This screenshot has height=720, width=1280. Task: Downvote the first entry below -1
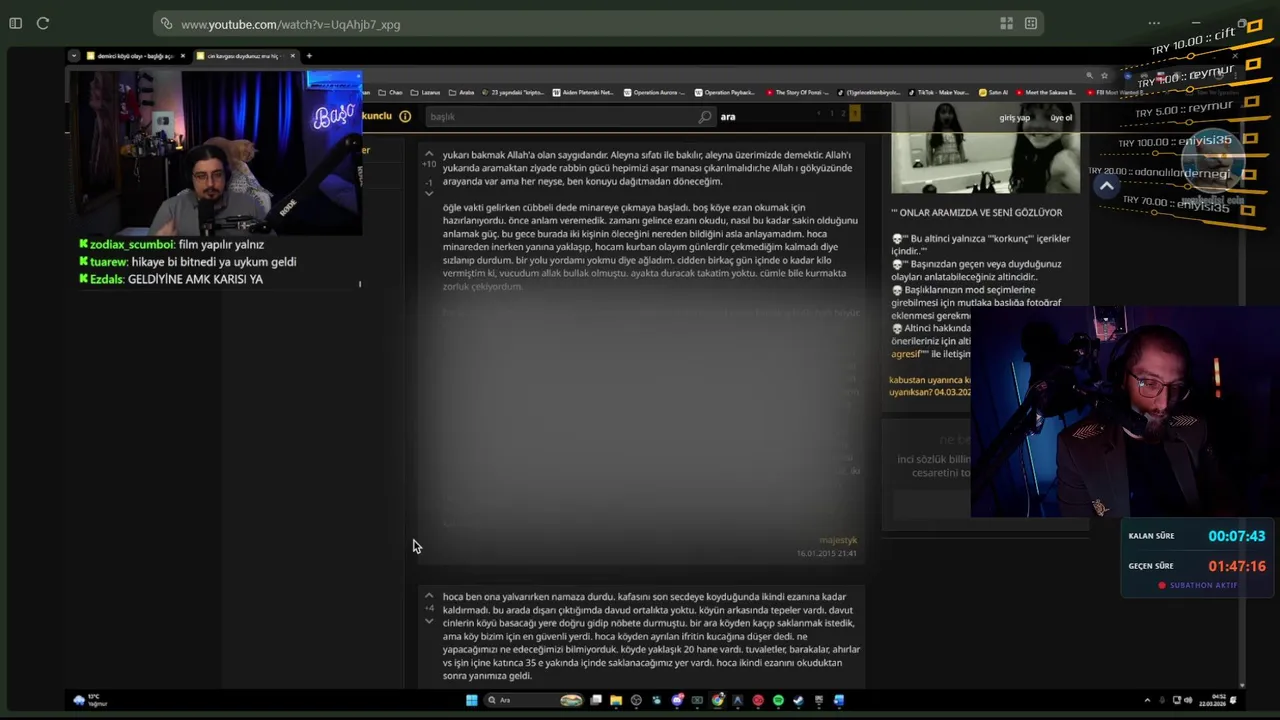(429, 193)
